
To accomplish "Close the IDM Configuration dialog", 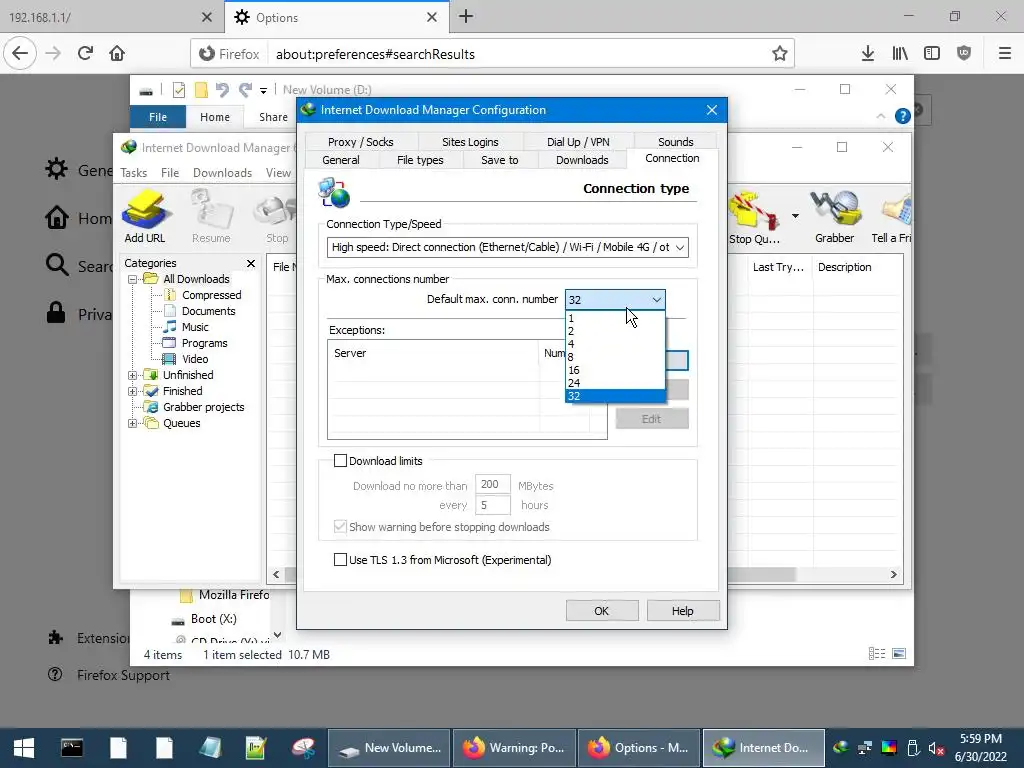I will [712, 110].
